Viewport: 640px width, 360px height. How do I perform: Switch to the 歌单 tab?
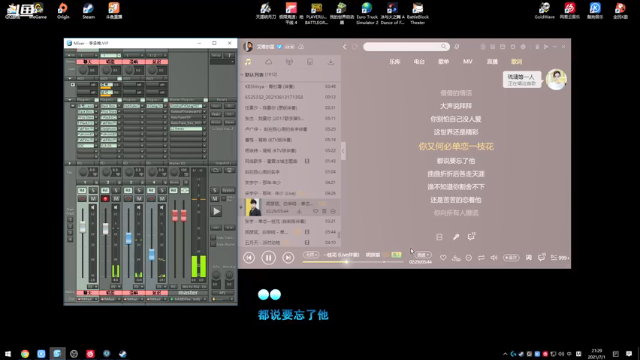(x=443, y=62)
